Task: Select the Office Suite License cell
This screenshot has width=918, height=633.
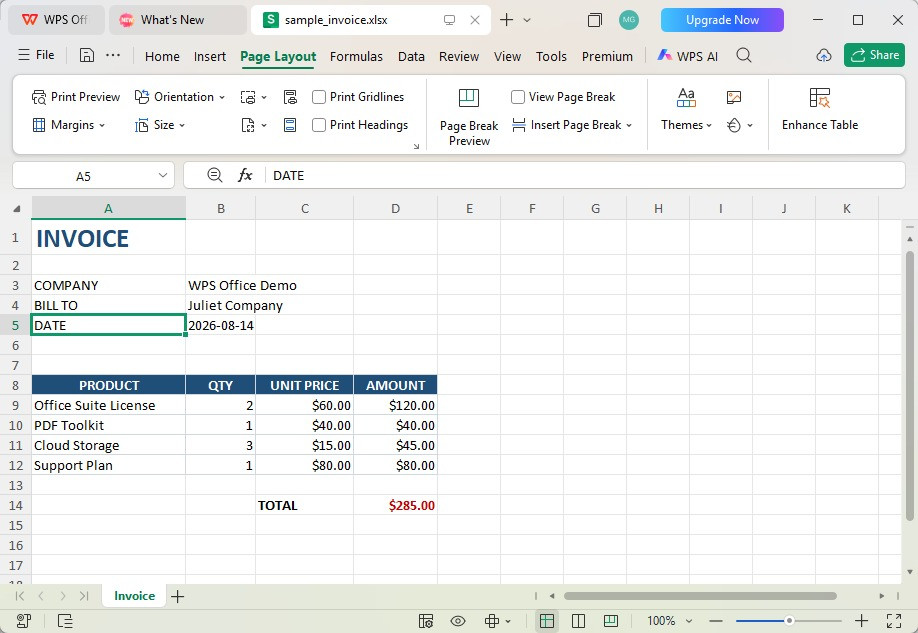Action: [x=108, y=405]
